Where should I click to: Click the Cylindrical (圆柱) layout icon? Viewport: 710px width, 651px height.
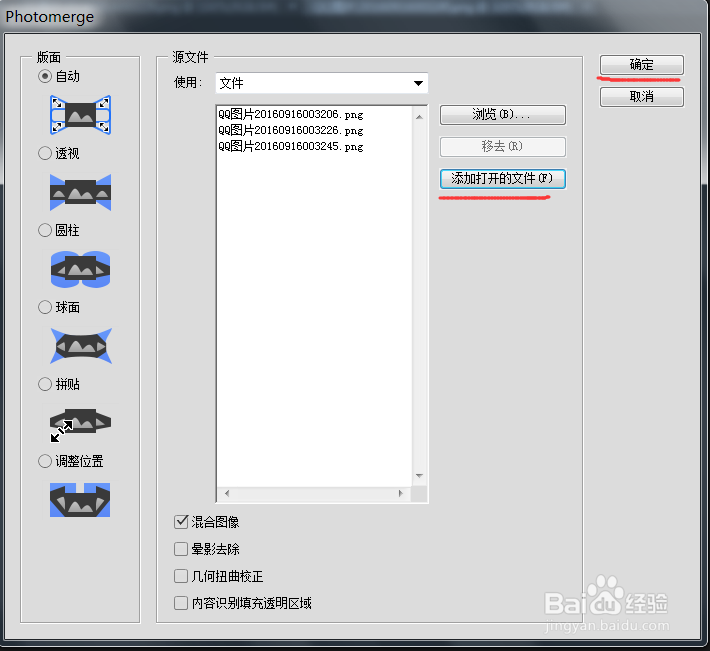81,269
